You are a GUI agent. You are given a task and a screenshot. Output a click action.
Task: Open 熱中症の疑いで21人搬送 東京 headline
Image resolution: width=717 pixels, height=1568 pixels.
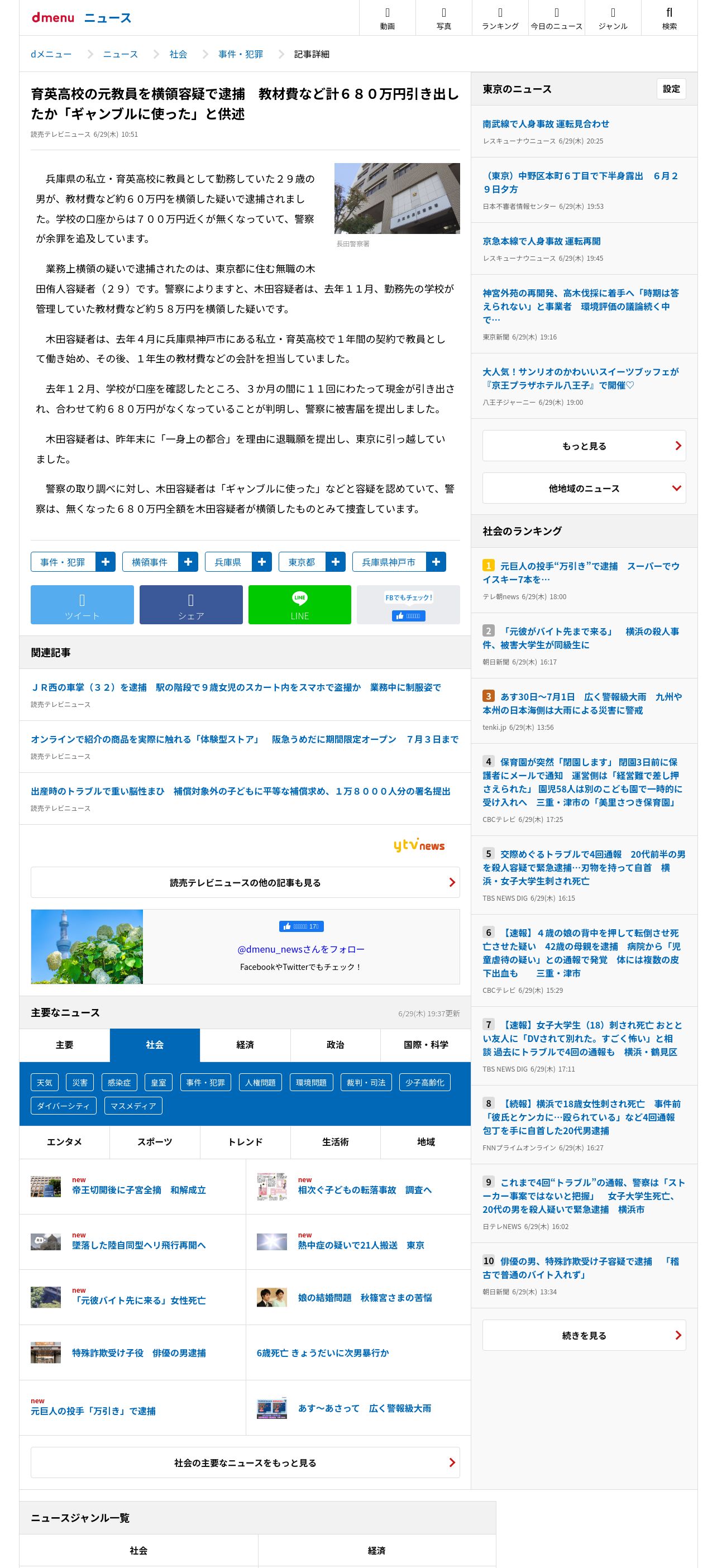pyautogui.click(x=361, y=1245)
